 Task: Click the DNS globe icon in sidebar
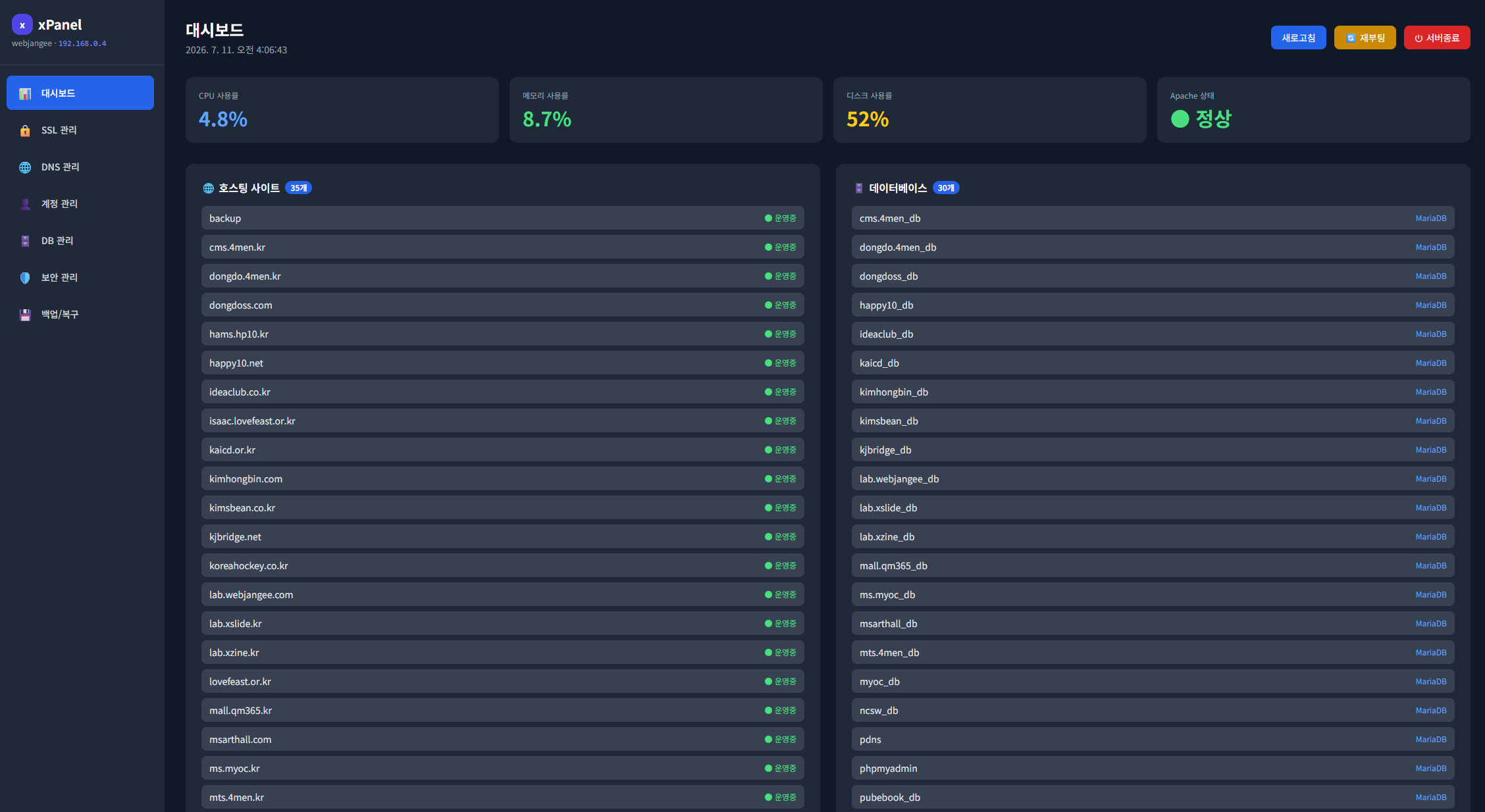point(25,167)
